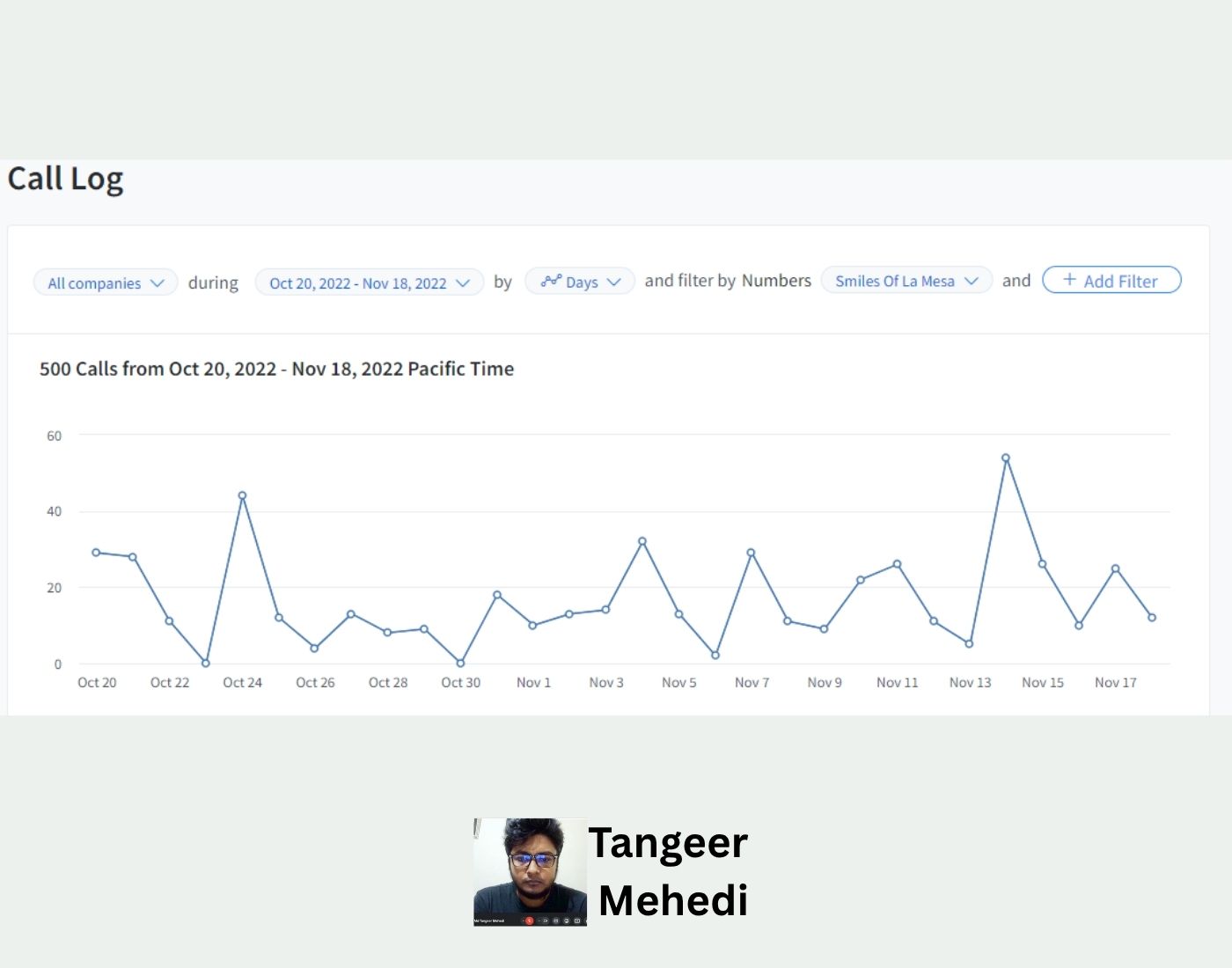Screen dimensions: 1232x968
Task: Select the Oct 24 peak data point
Action: coord(242,495)
